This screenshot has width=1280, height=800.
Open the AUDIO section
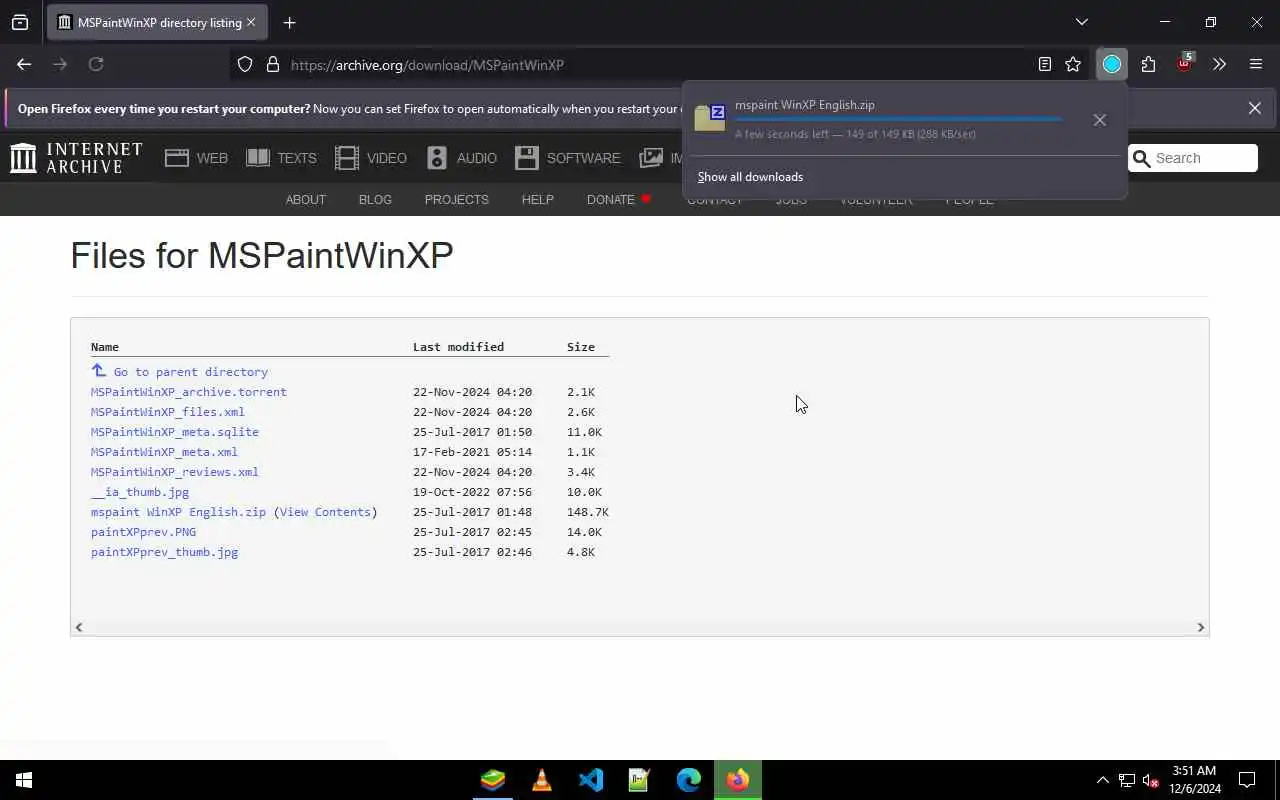461,158
